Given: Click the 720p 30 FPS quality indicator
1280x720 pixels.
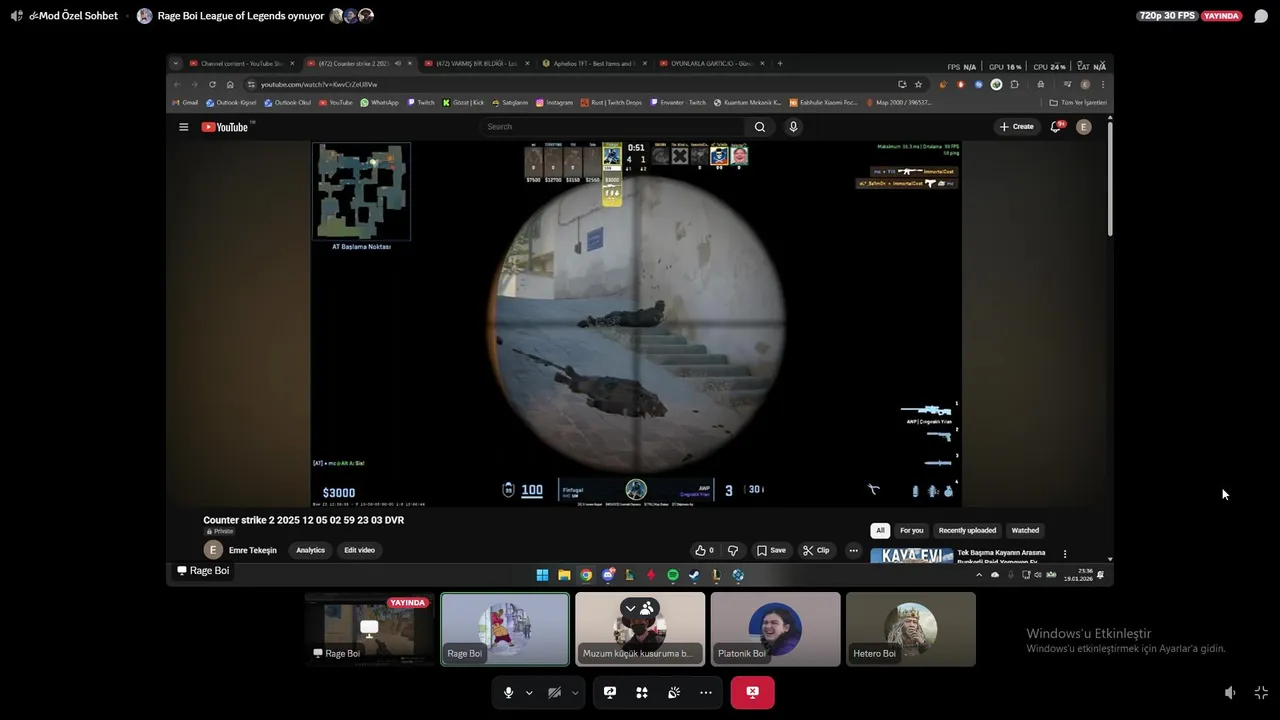Looking at the screenshot, I should pos(1166,16).
